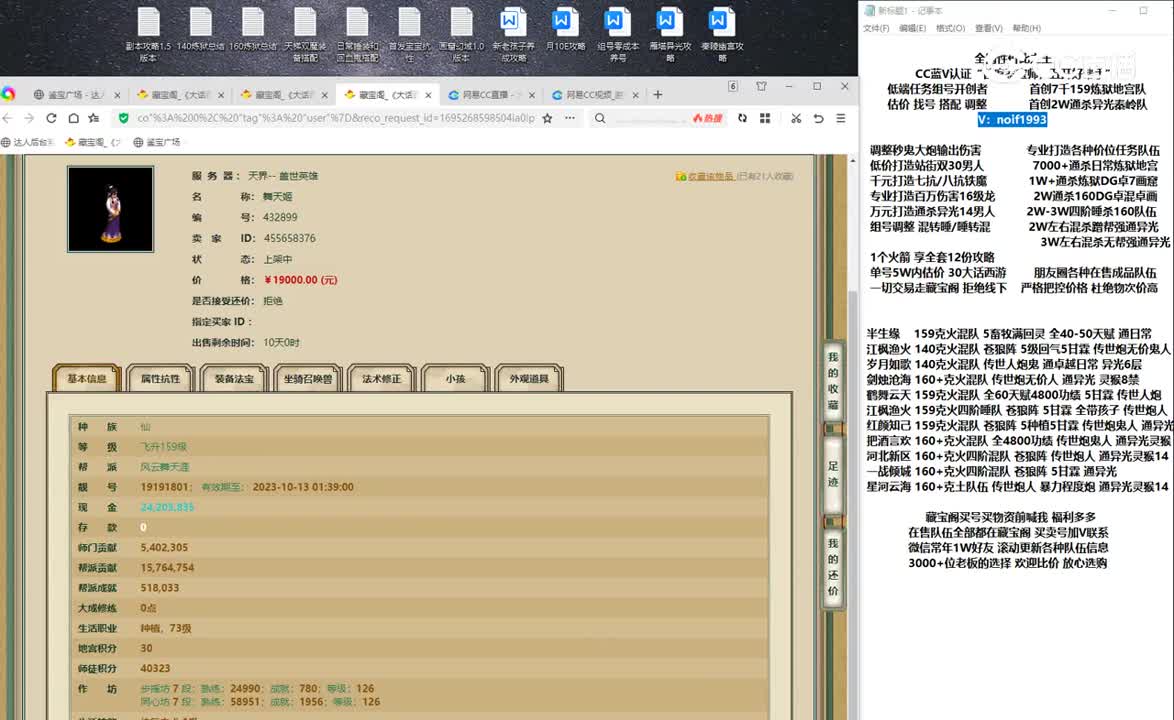Click the browser forward arrow
Screen dimensions: 1174x720
[x=29, y=118]
